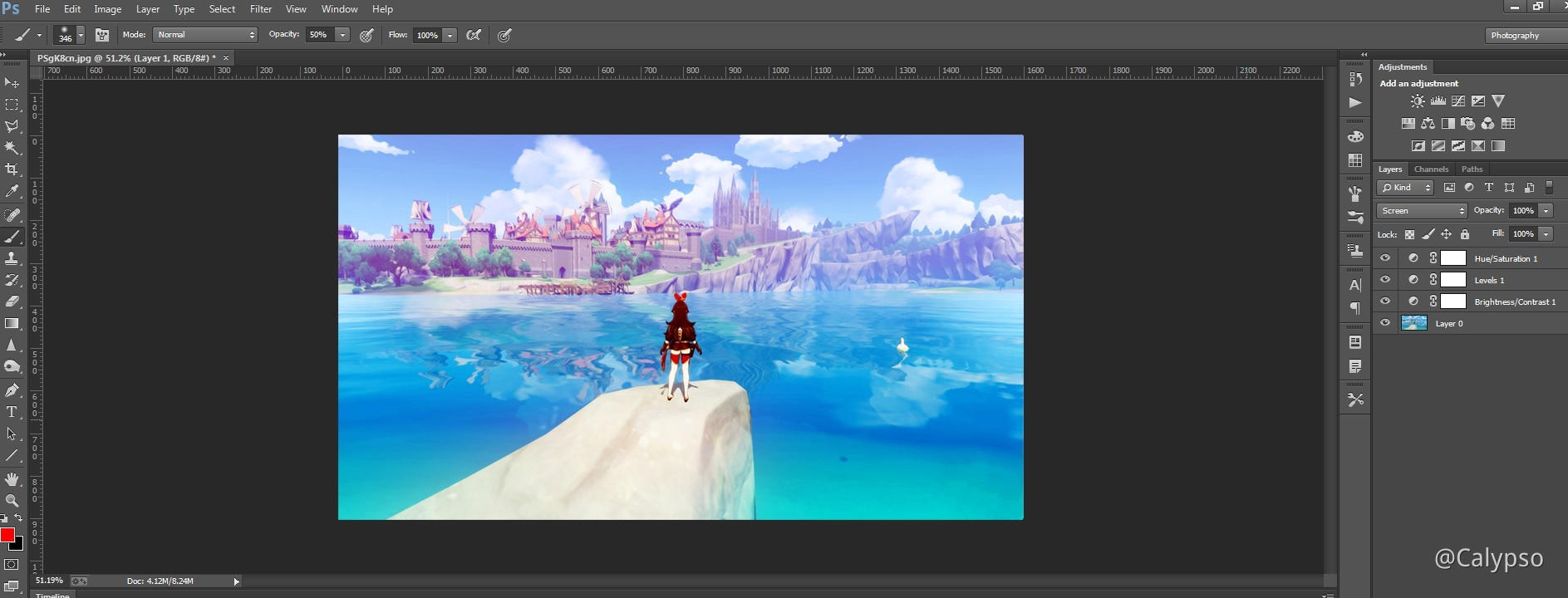The image size is (1568, 598).
Task: Toggle lock position
Action: click(1446, 234)
